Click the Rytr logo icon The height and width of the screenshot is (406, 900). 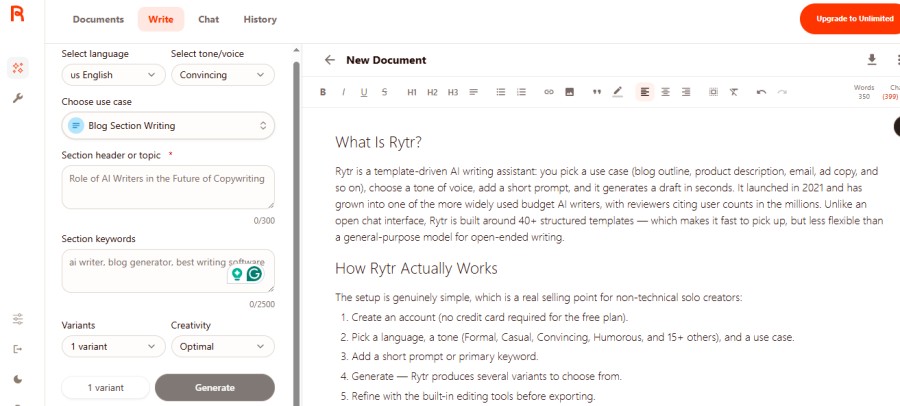point(17,13)
